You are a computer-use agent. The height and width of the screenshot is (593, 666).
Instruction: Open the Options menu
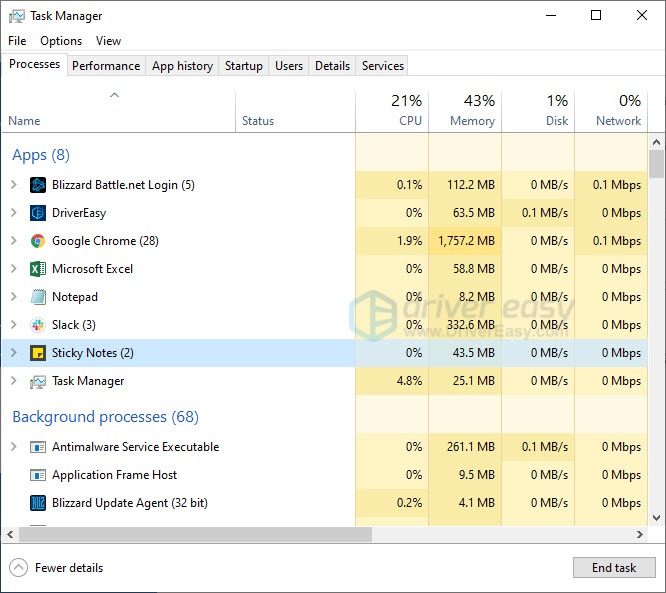pyautogui.click(x=61, y=41)
